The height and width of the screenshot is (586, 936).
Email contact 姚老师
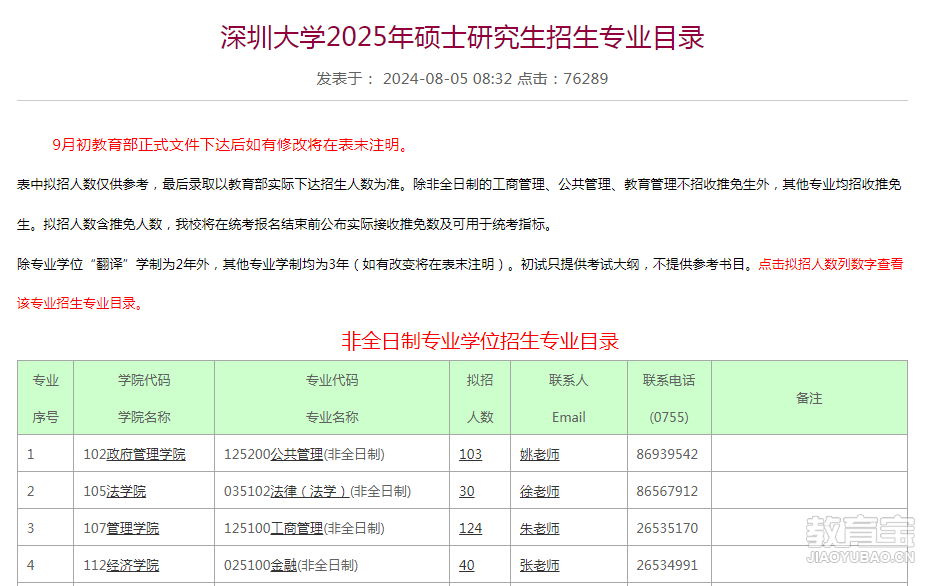[x=540, y=454]
